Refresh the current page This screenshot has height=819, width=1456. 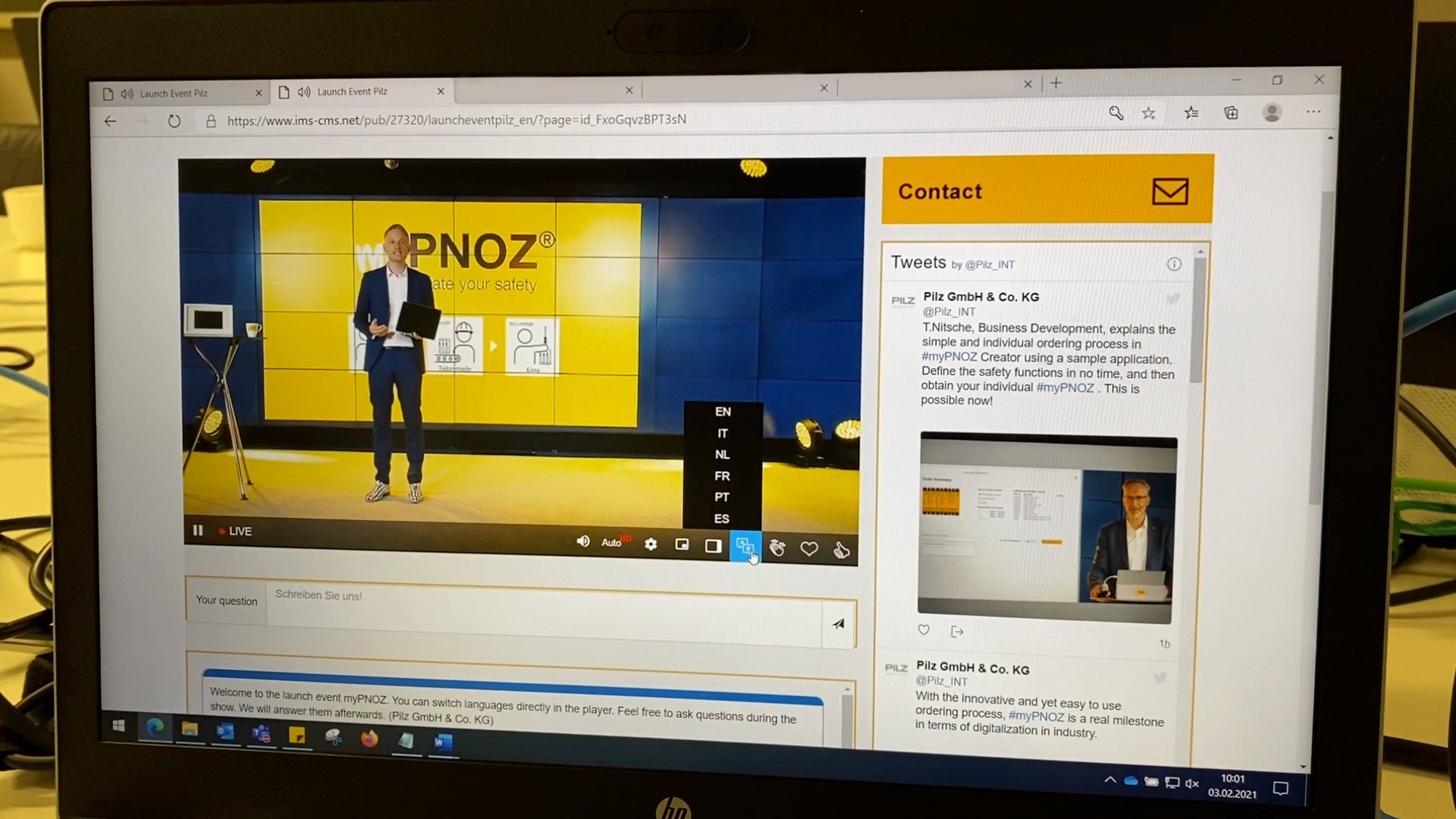(x=174, y=121)
